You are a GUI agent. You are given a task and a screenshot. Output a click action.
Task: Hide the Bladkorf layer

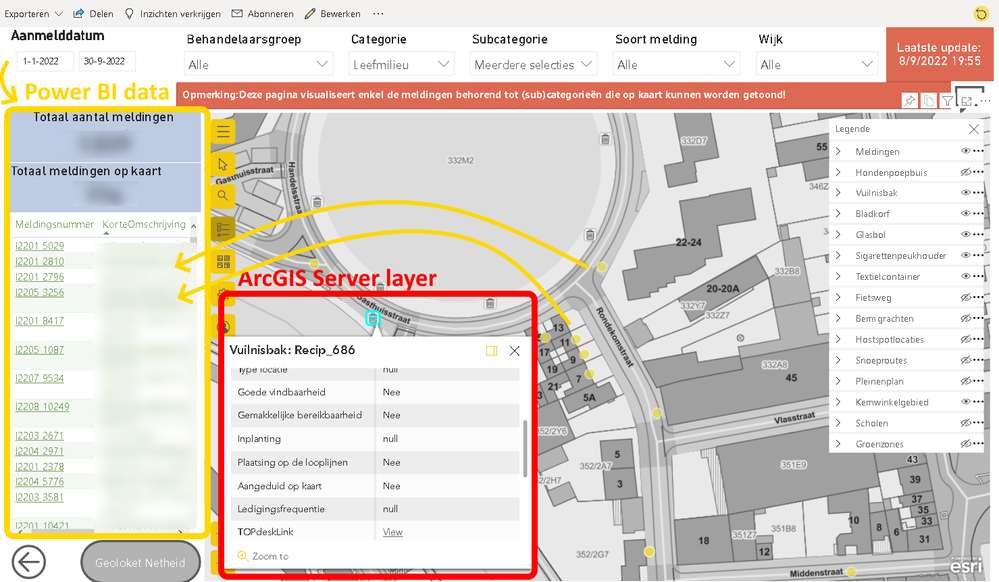(966, 214)
